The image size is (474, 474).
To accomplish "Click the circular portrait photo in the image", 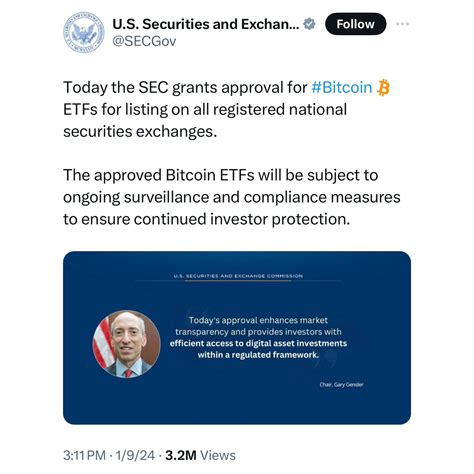I will (x=127, y=344).
